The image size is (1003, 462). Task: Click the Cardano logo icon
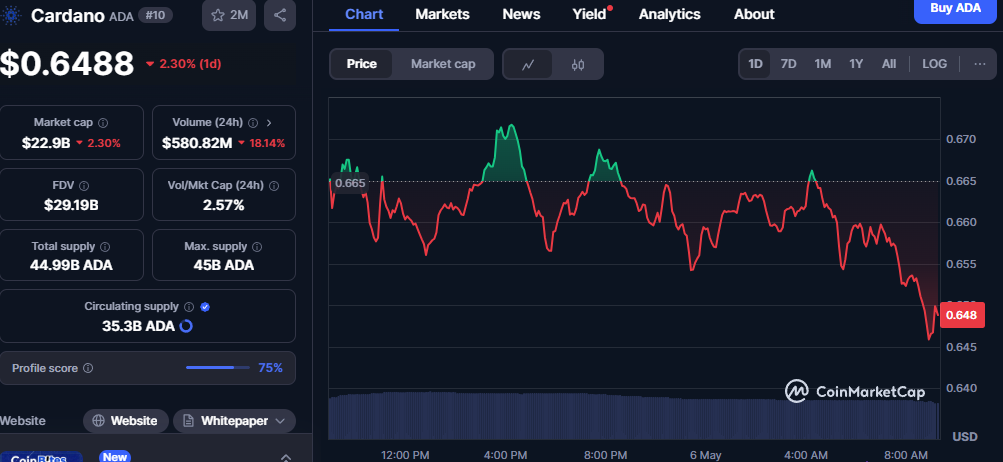click(x=13, y=15)
